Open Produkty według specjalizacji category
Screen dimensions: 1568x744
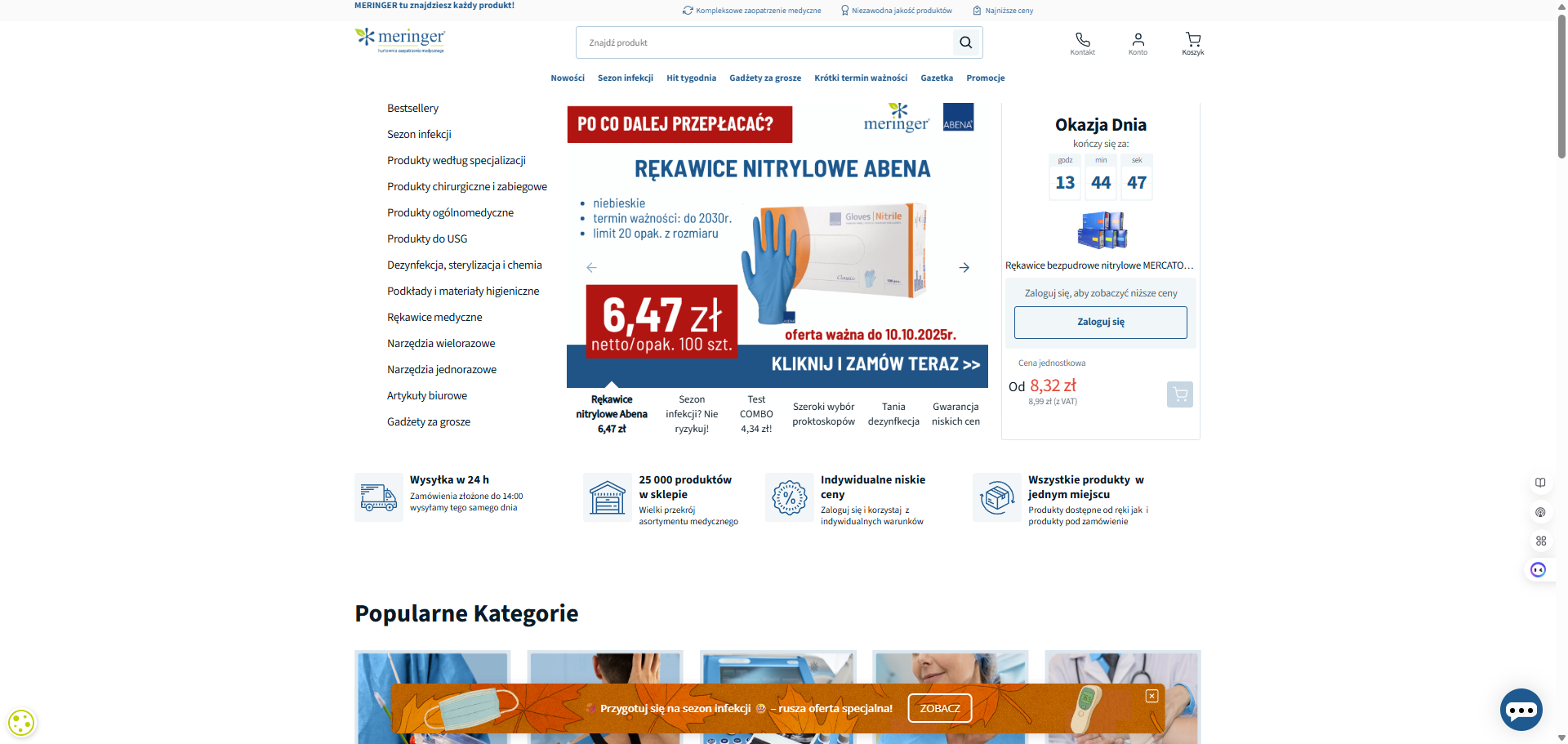(x=457, y=160)
